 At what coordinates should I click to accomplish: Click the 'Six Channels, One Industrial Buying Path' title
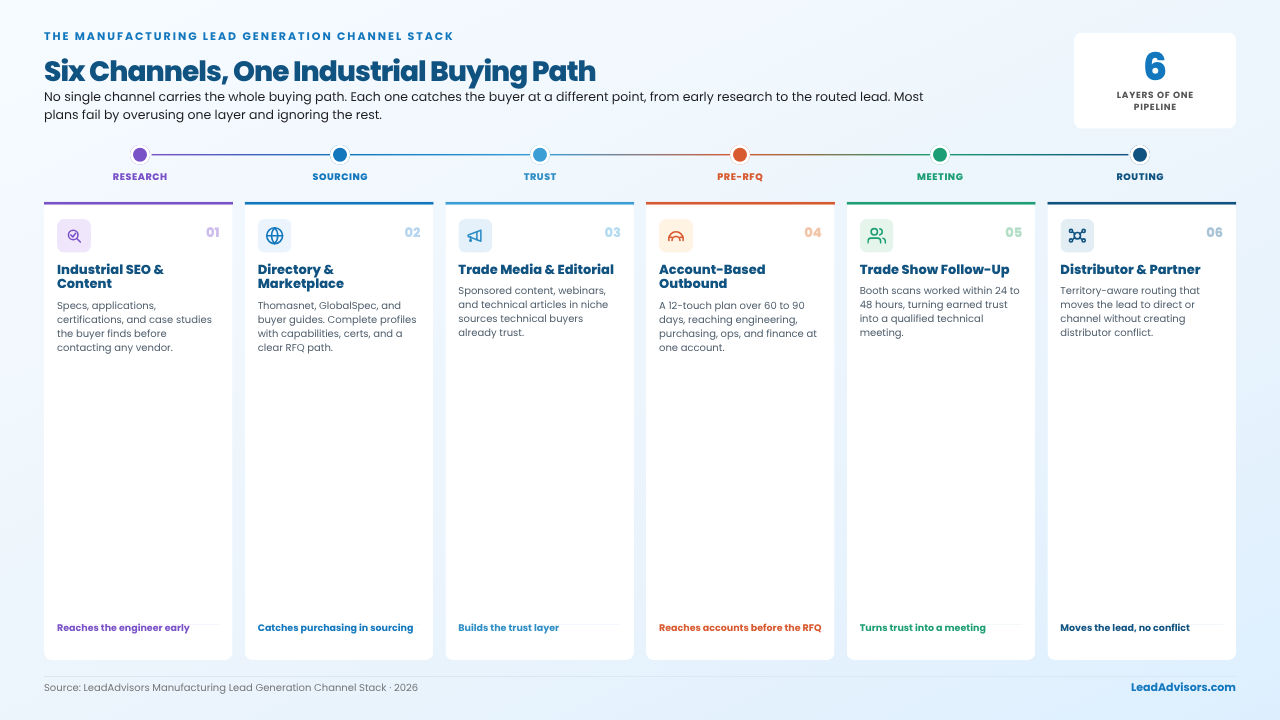point(320,71)
